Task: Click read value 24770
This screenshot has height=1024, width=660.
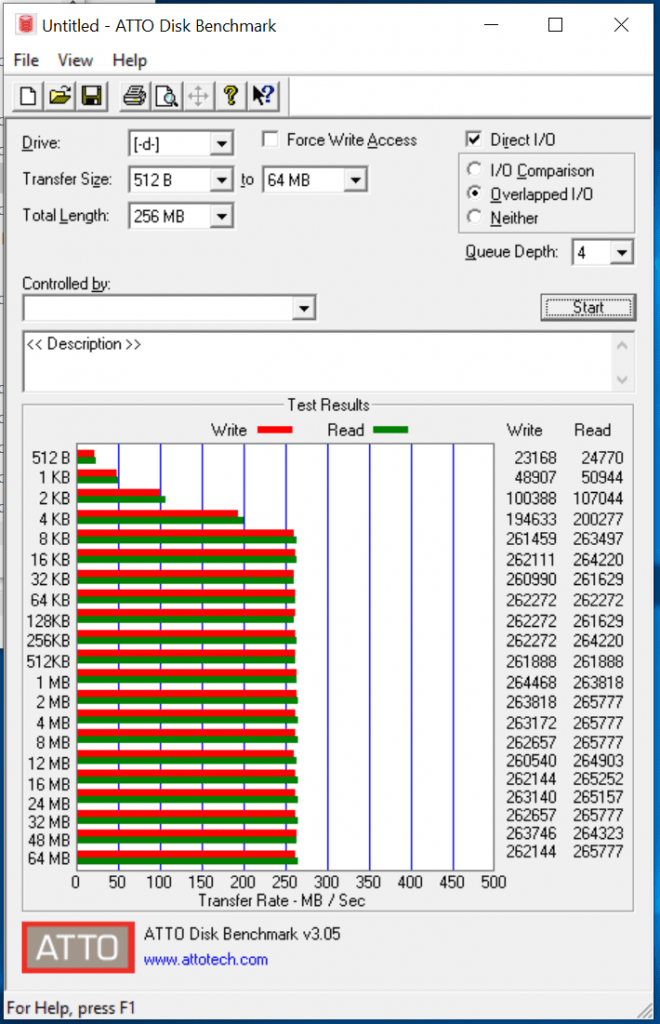Action: click(602, 458)
